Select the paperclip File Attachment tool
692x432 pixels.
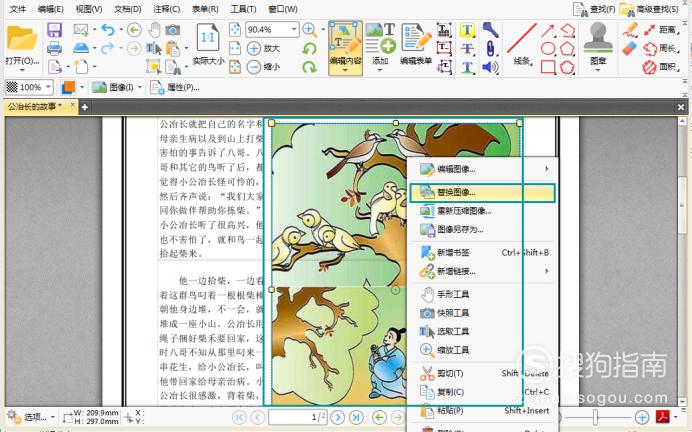coord(490,48)
